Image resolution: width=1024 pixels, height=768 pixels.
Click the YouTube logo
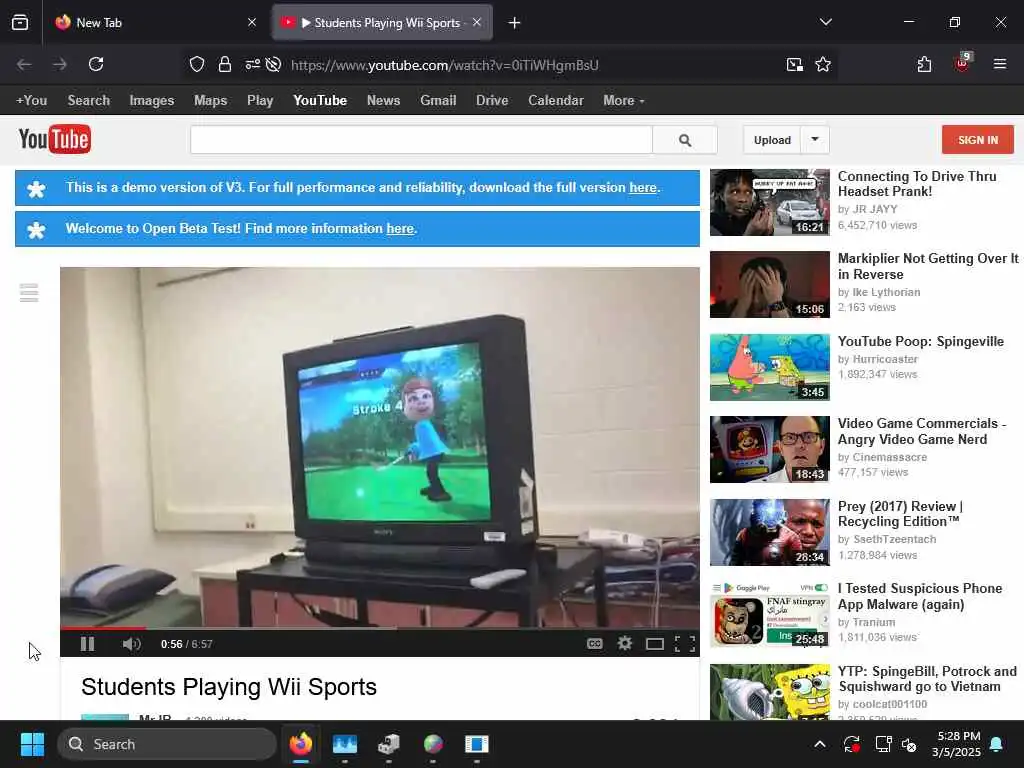(x=55, y=139)
